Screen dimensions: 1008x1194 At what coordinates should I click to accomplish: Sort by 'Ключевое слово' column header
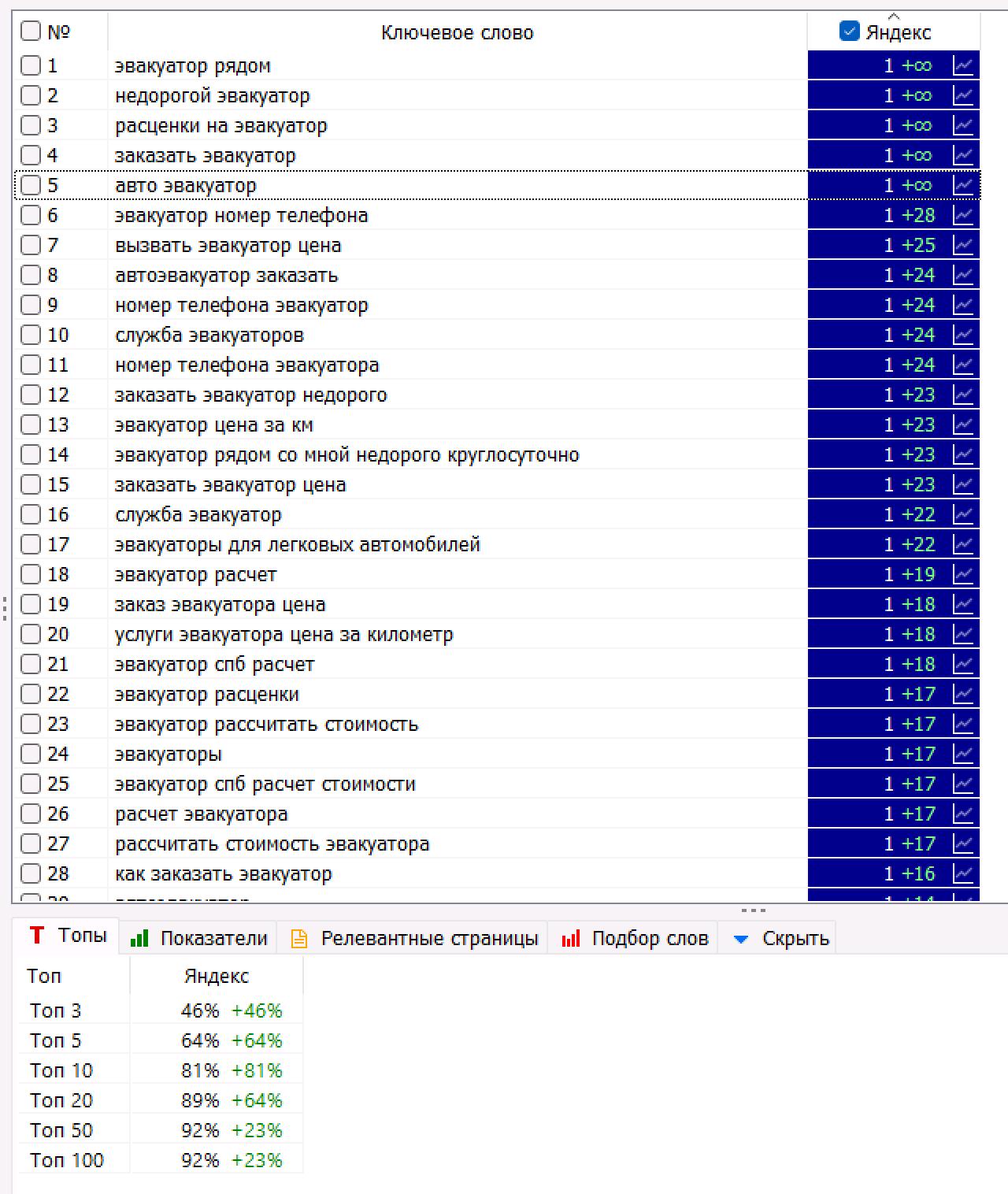(457, 32)
